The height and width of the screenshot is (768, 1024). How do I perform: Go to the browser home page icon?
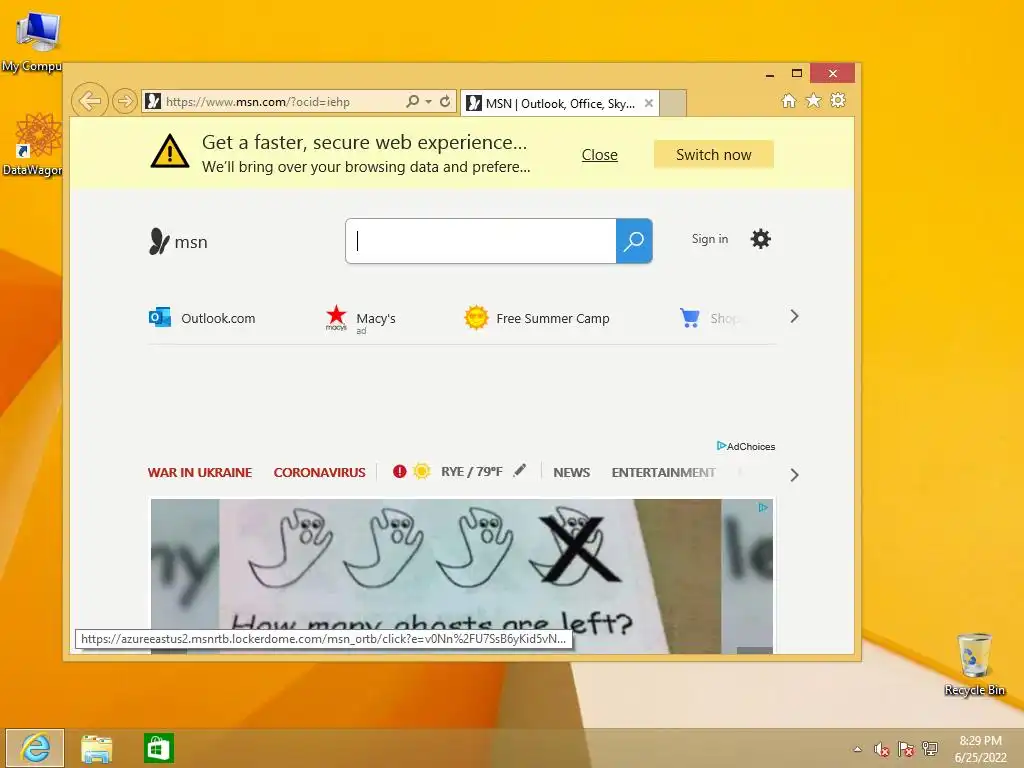tap(789, 101)
